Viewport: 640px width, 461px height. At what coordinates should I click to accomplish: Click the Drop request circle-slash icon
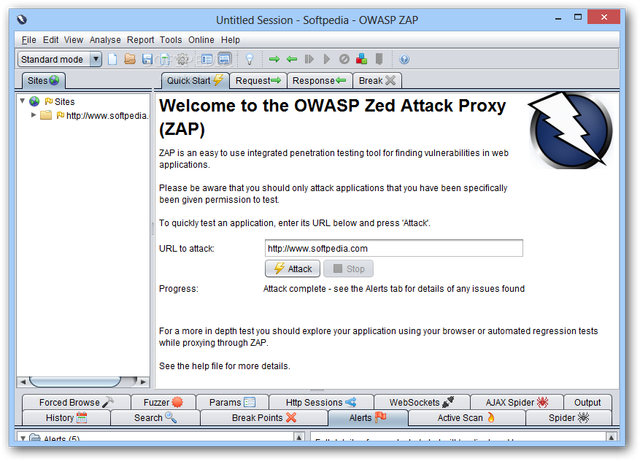(344, 60)
